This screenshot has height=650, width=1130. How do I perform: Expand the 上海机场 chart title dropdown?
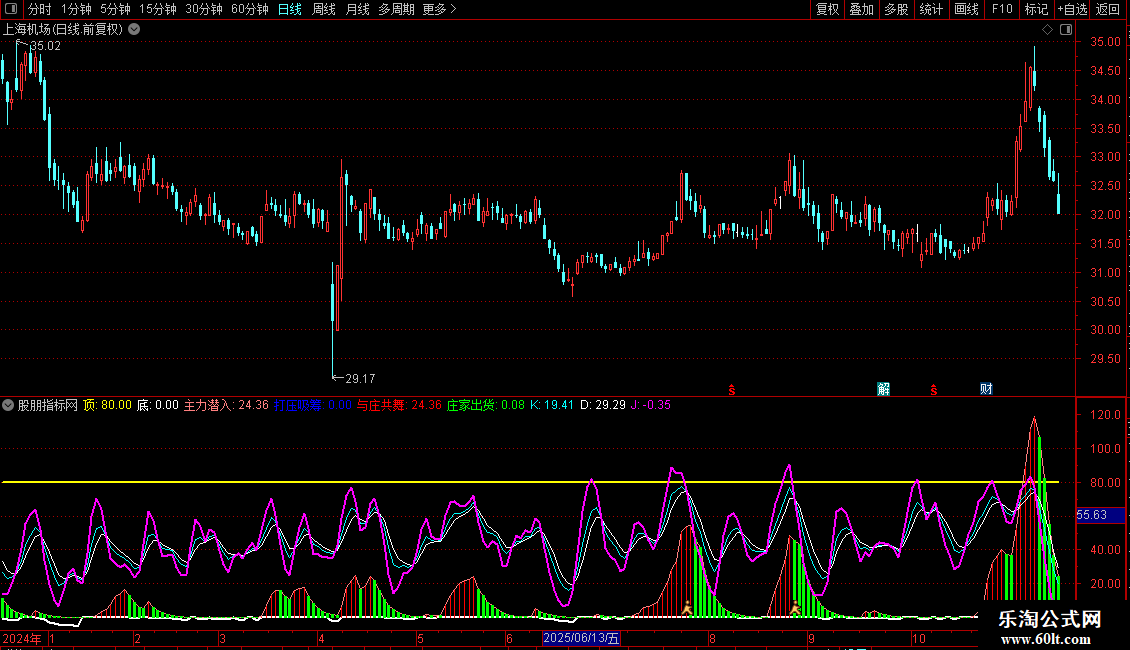pyautogui.click(x=134, y=30)
